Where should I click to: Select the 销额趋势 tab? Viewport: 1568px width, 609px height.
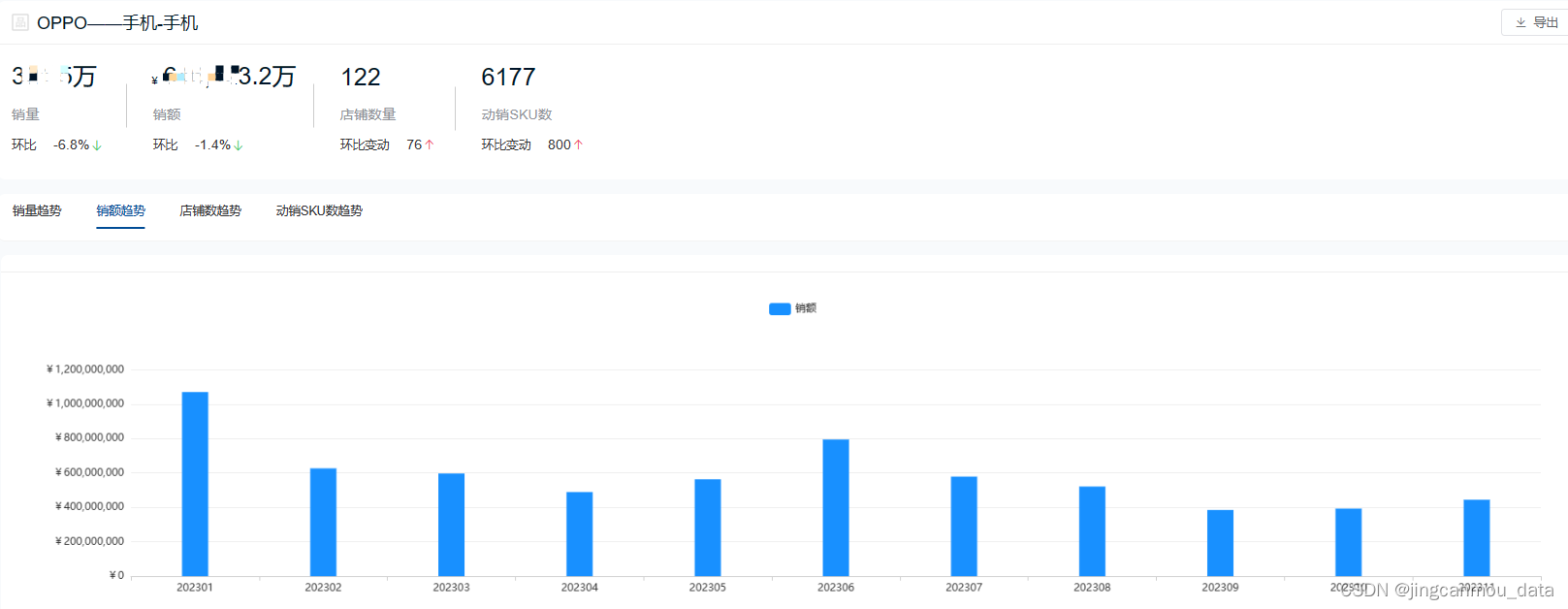[120, 210]
